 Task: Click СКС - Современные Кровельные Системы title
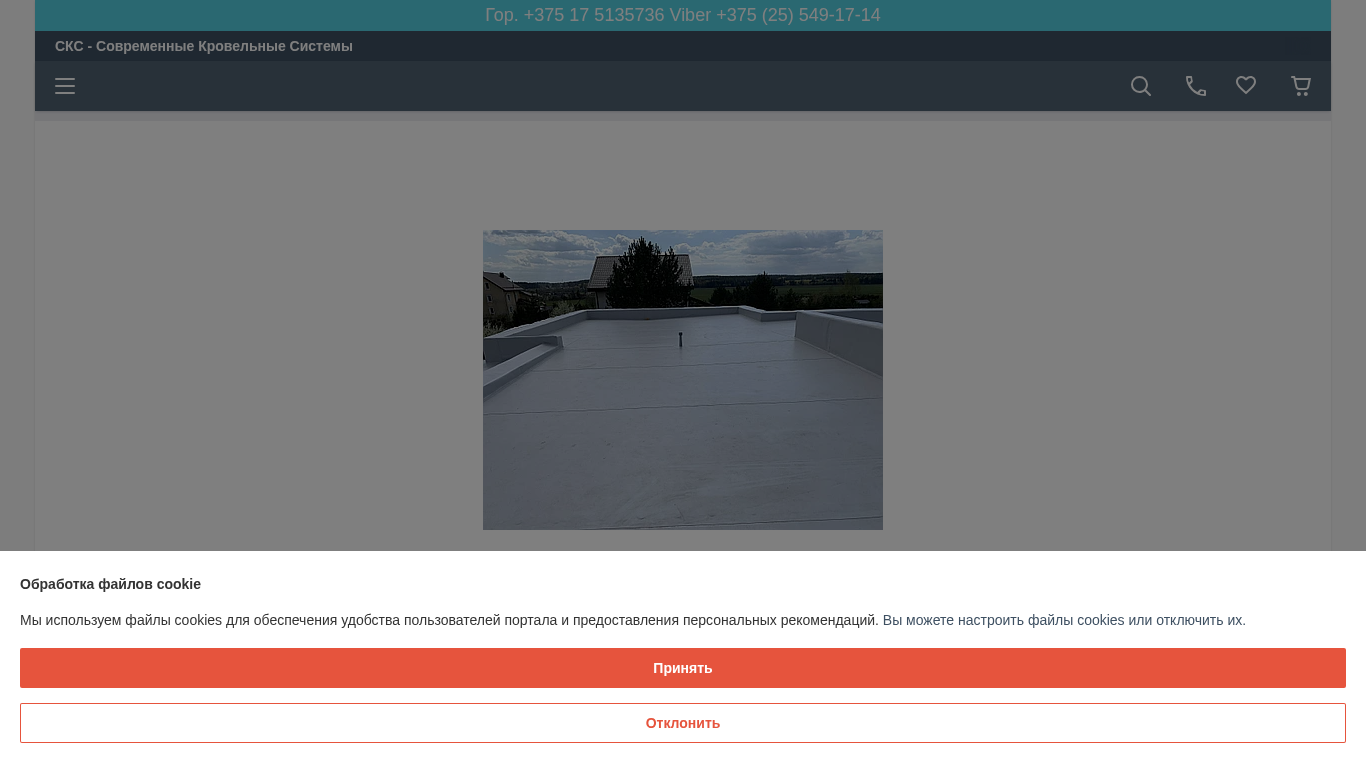(204, 46)
